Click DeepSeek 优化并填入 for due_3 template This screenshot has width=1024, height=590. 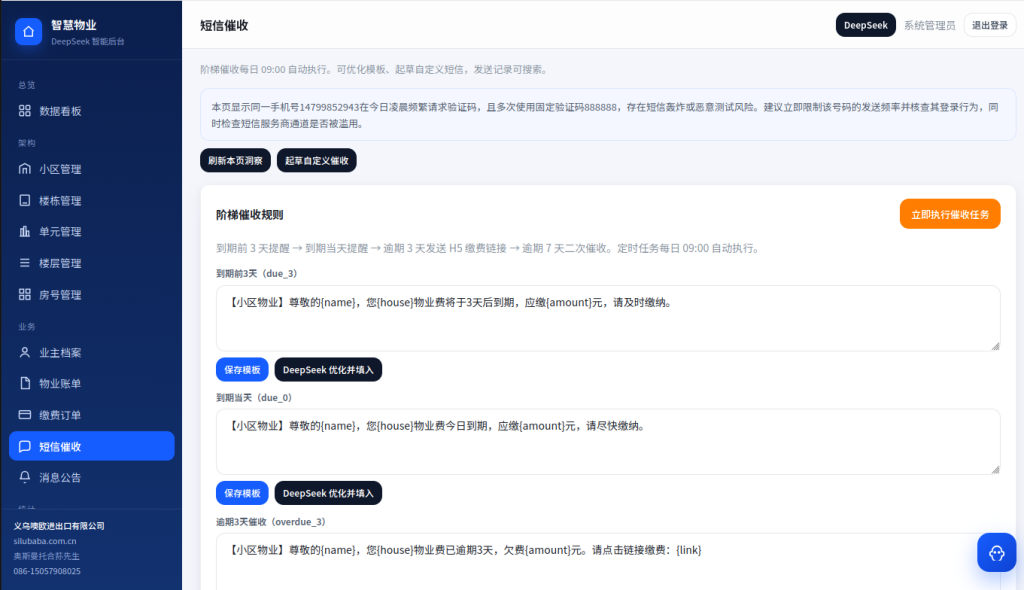point(328,370)
